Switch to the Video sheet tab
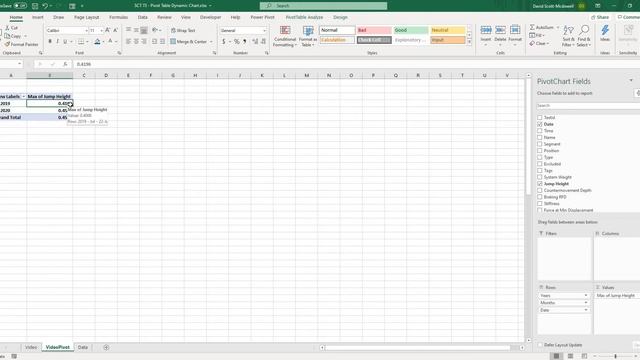This screenshot has height=360, width=640. pyautogui.click(x=31, y=347)
